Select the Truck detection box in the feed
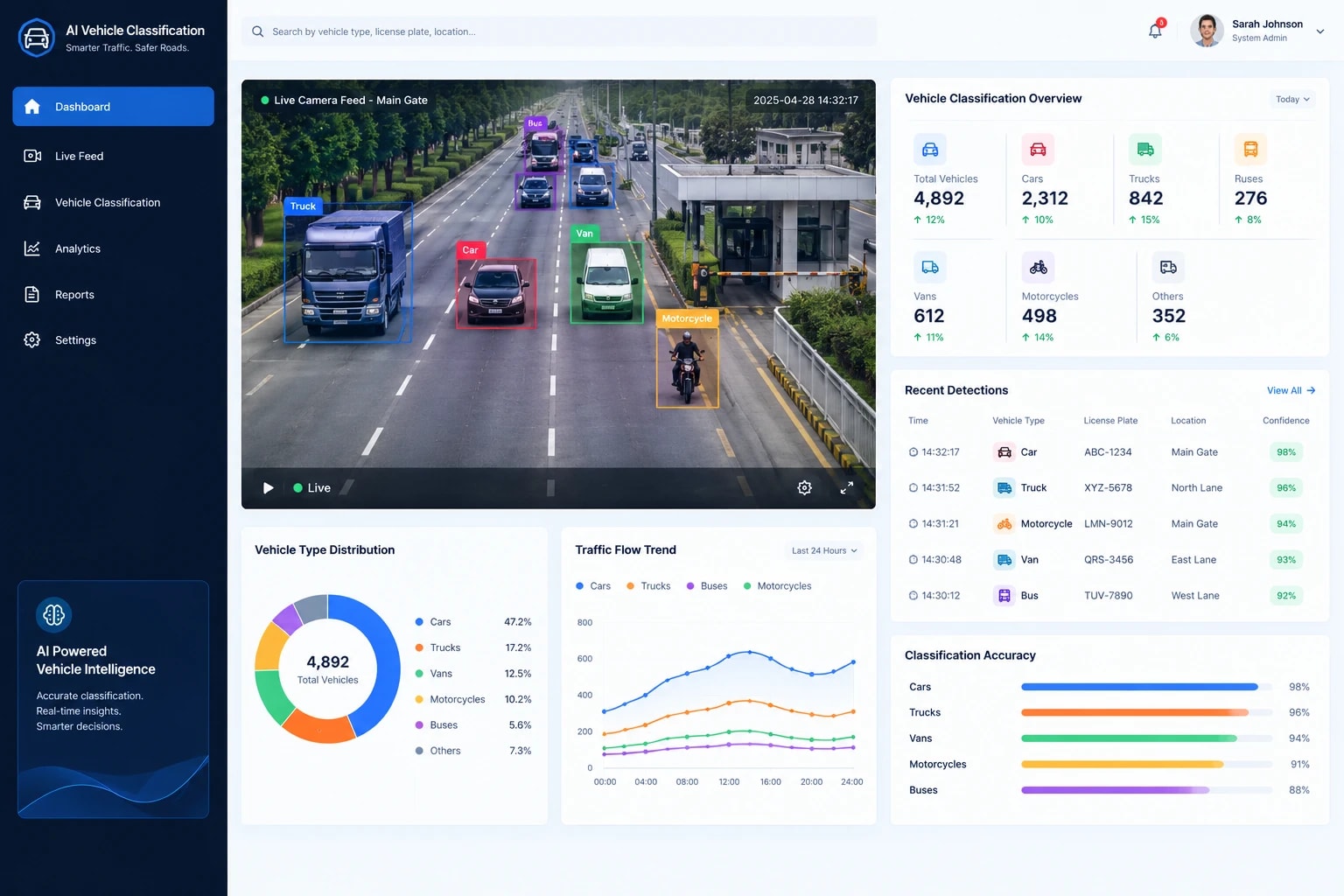Screen dimensions: 1344x896 [x=348, y=271]
